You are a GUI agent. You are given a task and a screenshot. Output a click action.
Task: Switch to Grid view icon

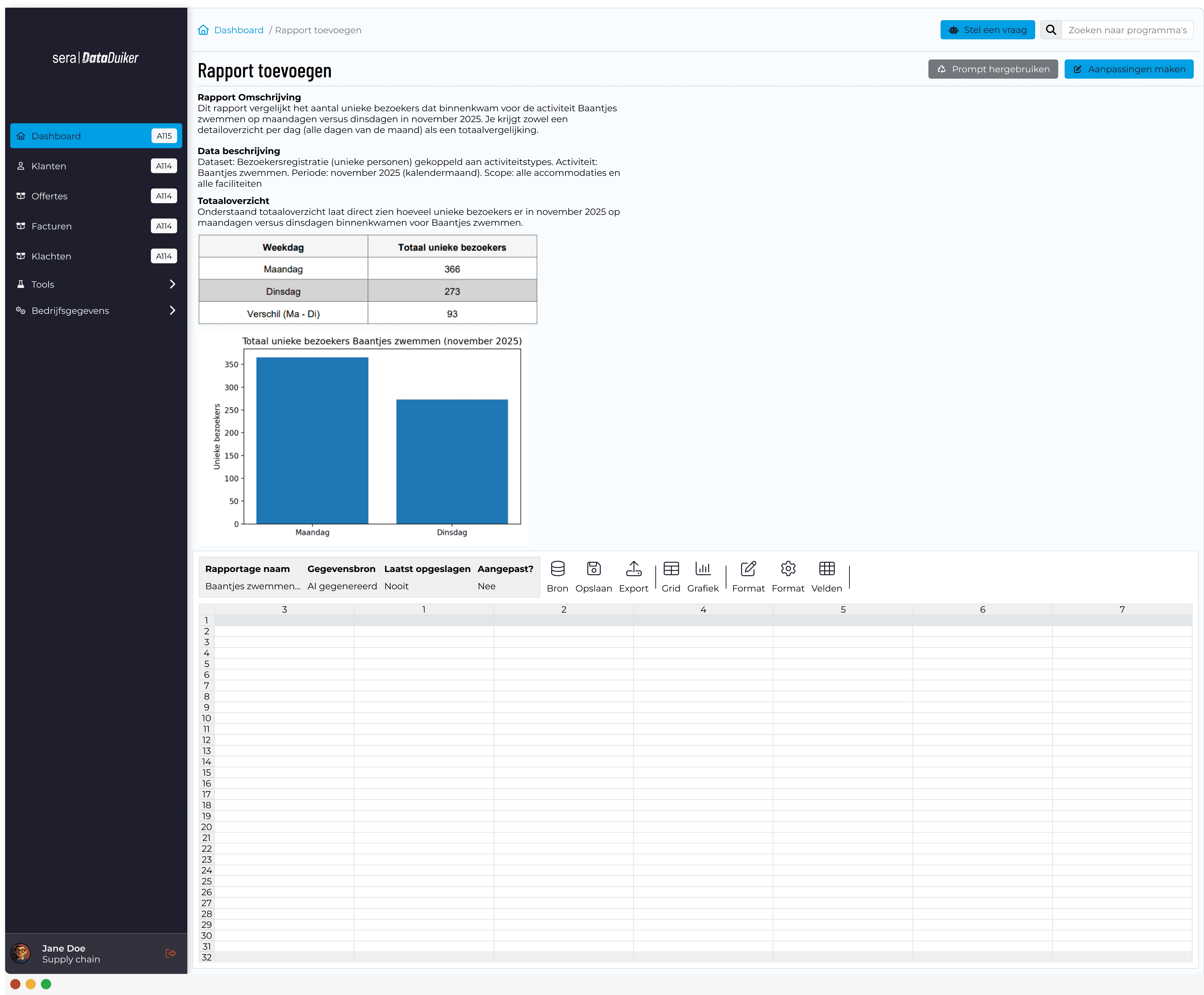[x=670, y=568]
